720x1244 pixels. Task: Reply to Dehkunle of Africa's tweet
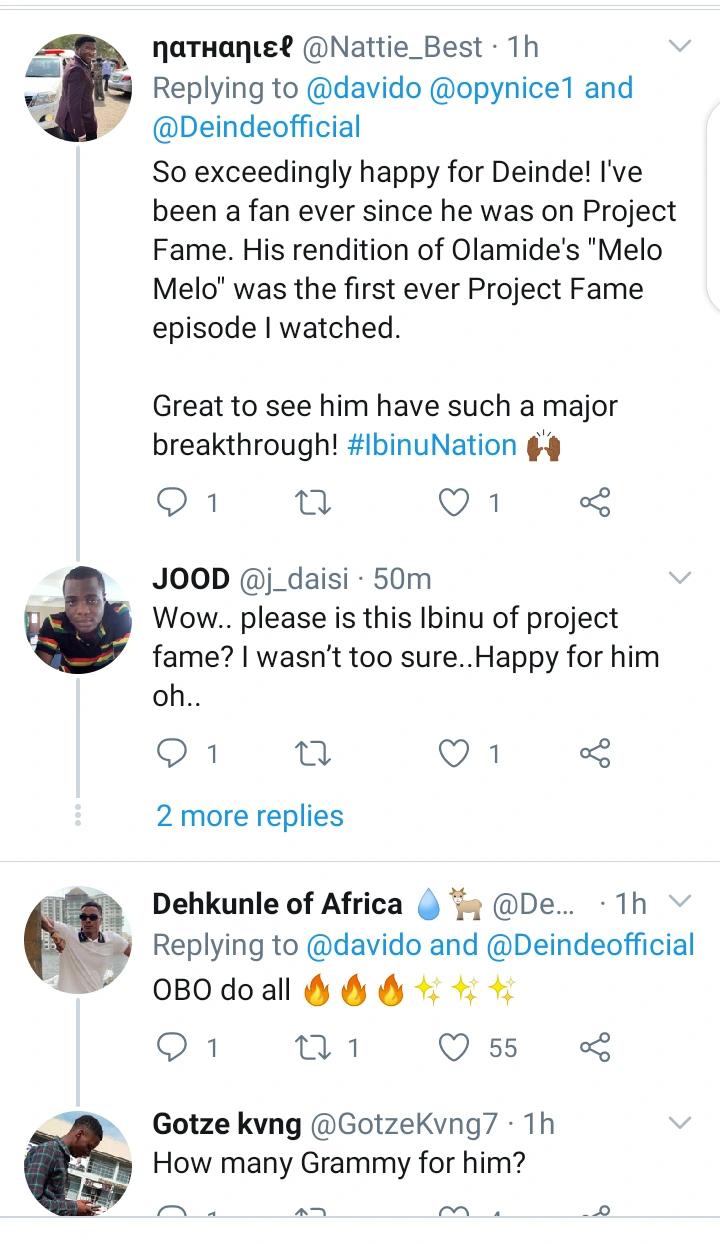(x=174, y=1047)
